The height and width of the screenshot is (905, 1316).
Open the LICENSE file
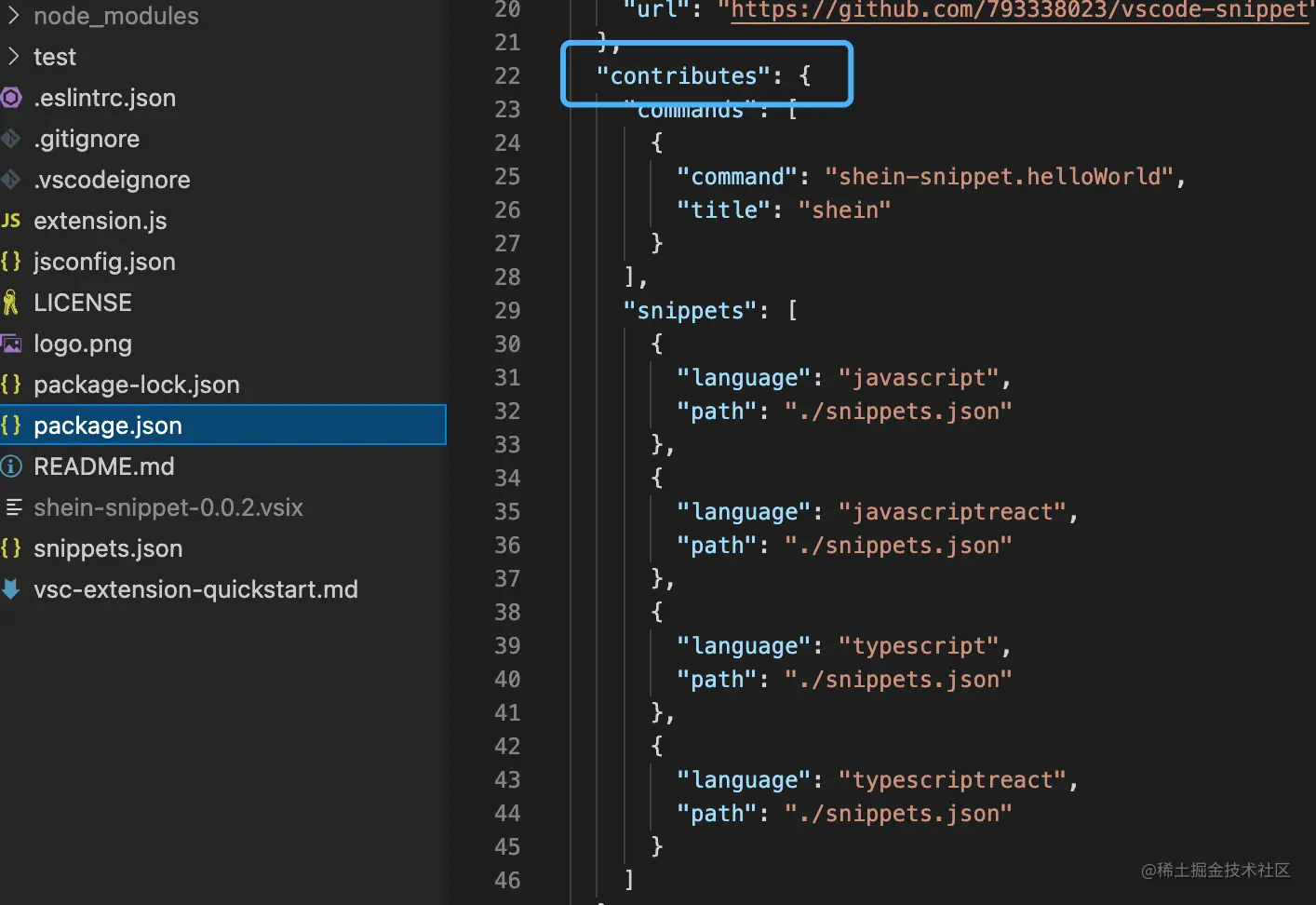pos(83,303)
